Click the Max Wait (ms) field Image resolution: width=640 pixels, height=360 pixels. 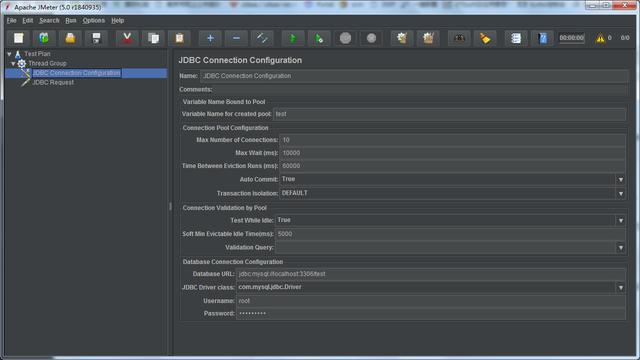click(x=452, y=153)
